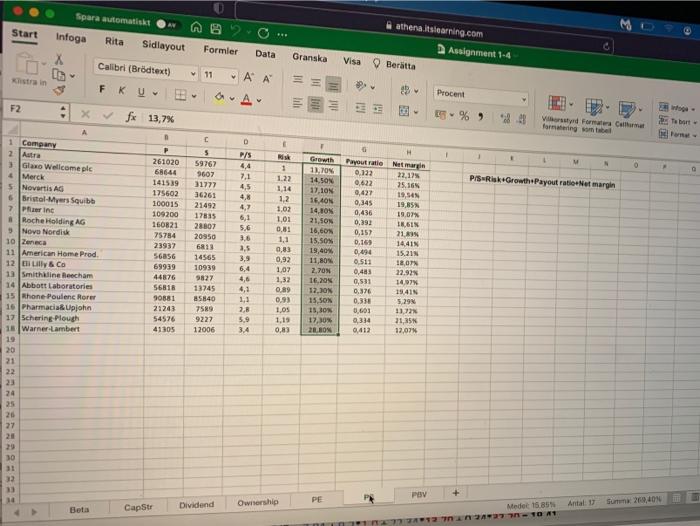Open the Formler ribbon tab
The height and width of the screenshot is (526, 700).
pos(221,50)
